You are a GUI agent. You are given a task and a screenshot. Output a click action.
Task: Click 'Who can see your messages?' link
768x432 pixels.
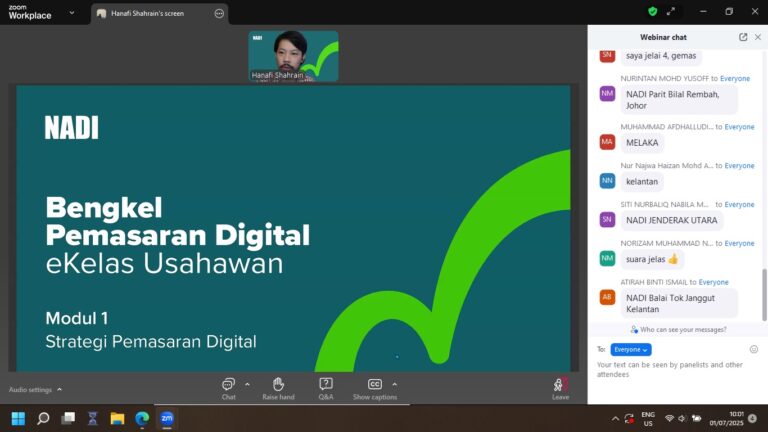coord(678,329)
